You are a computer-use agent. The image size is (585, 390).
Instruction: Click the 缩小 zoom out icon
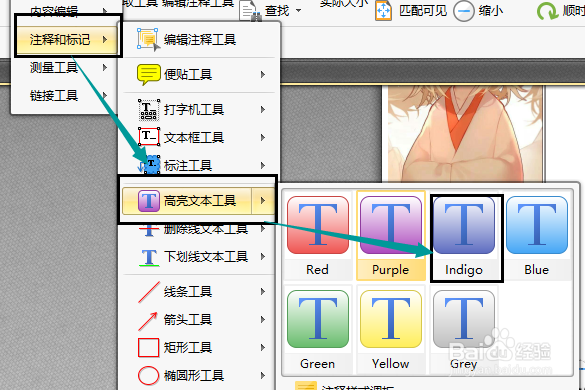(x=464, y=11)
